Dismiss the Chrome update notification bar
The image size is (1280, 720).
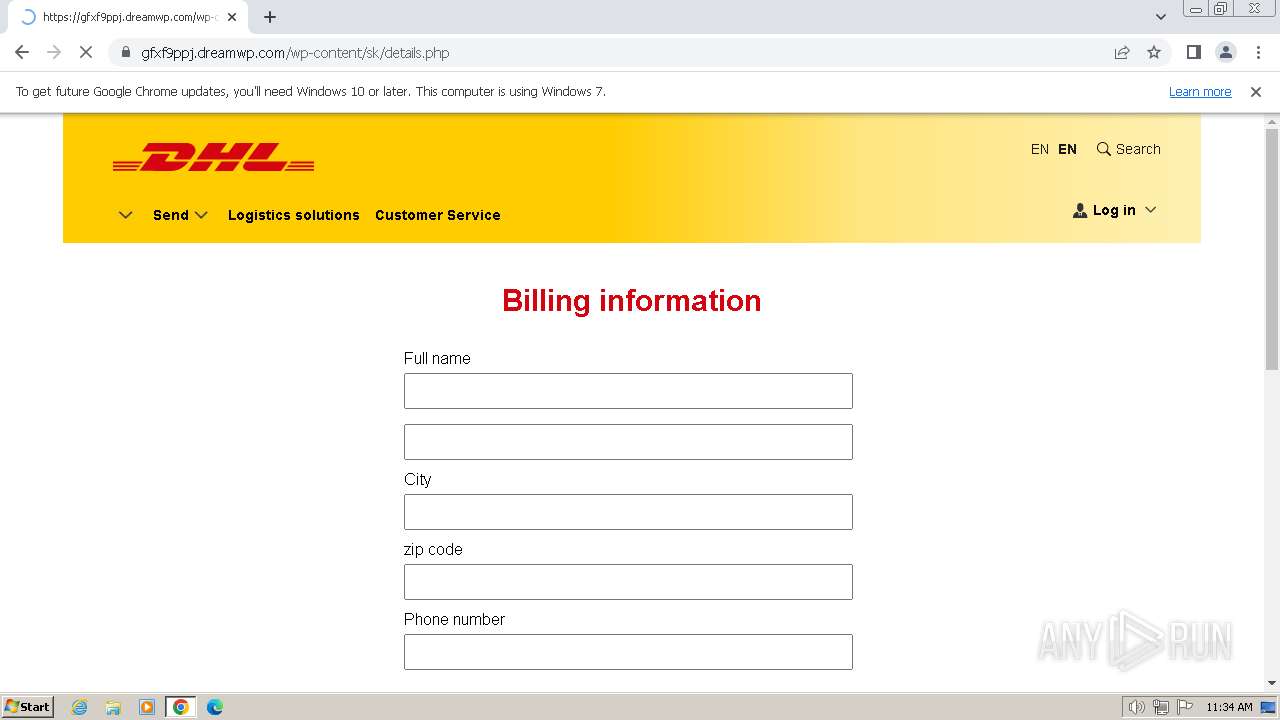[x=1256, y=92]
